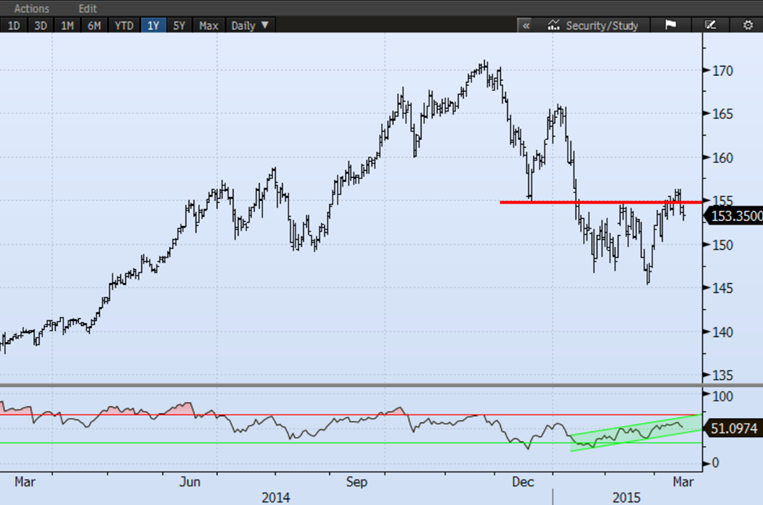This screenshot has width=763, height=505.
Task: Select the green RSI trend channel
Action: click(x=630, y=431)
